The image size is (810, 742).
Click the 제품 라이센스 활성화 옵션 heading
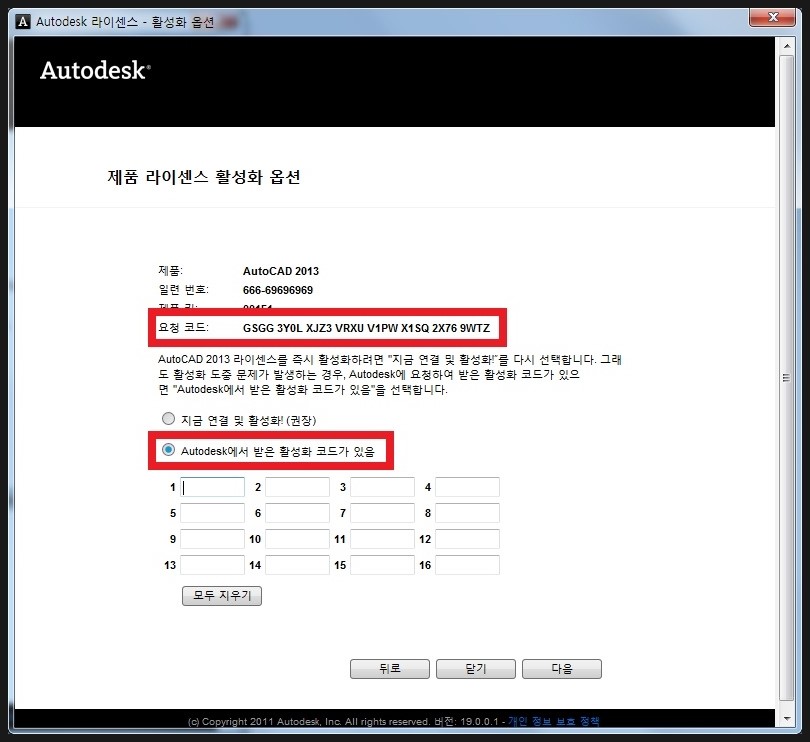(x=204, y=177)
